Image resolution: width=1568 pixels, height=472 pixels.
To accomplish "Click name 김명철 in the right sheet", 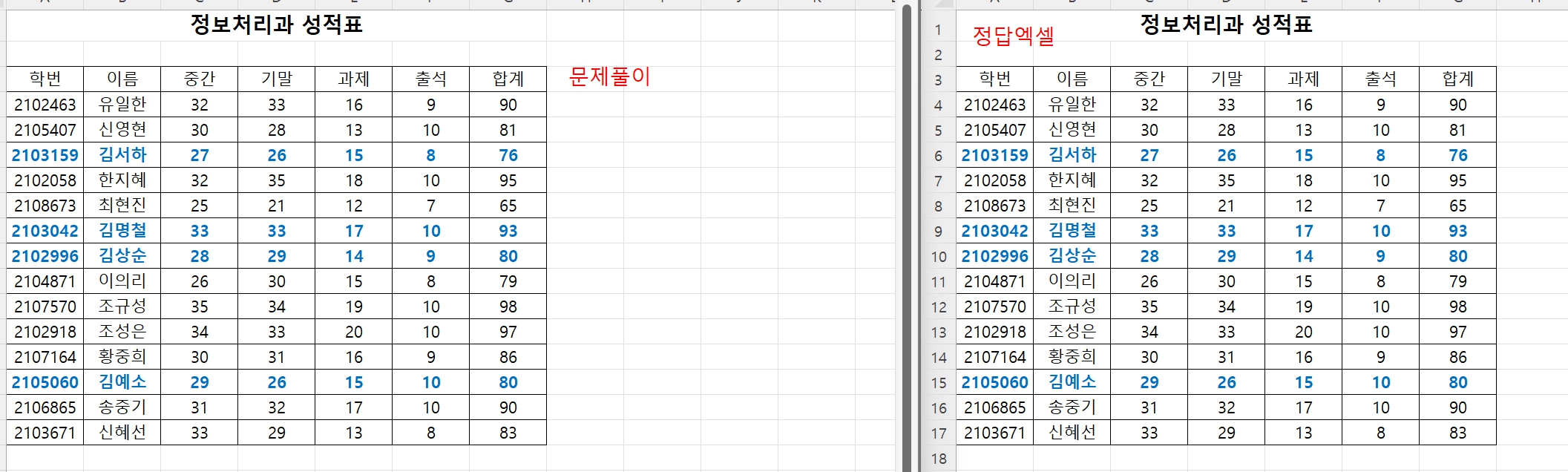I will point(1072,231).
